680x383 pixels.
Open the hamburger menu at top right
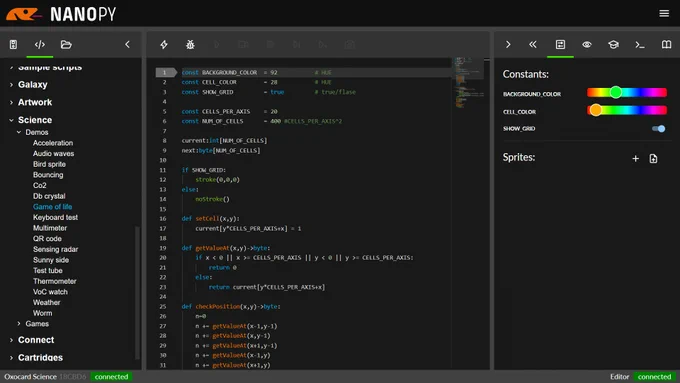click(664, 13)
